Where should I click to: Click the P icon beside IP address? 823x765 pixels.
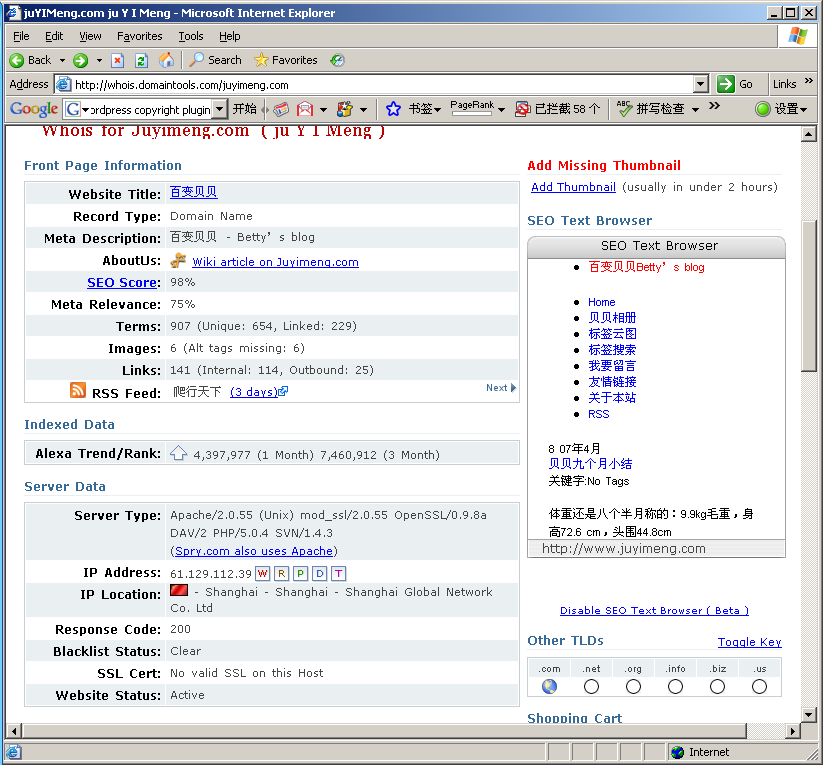point(300,573)
